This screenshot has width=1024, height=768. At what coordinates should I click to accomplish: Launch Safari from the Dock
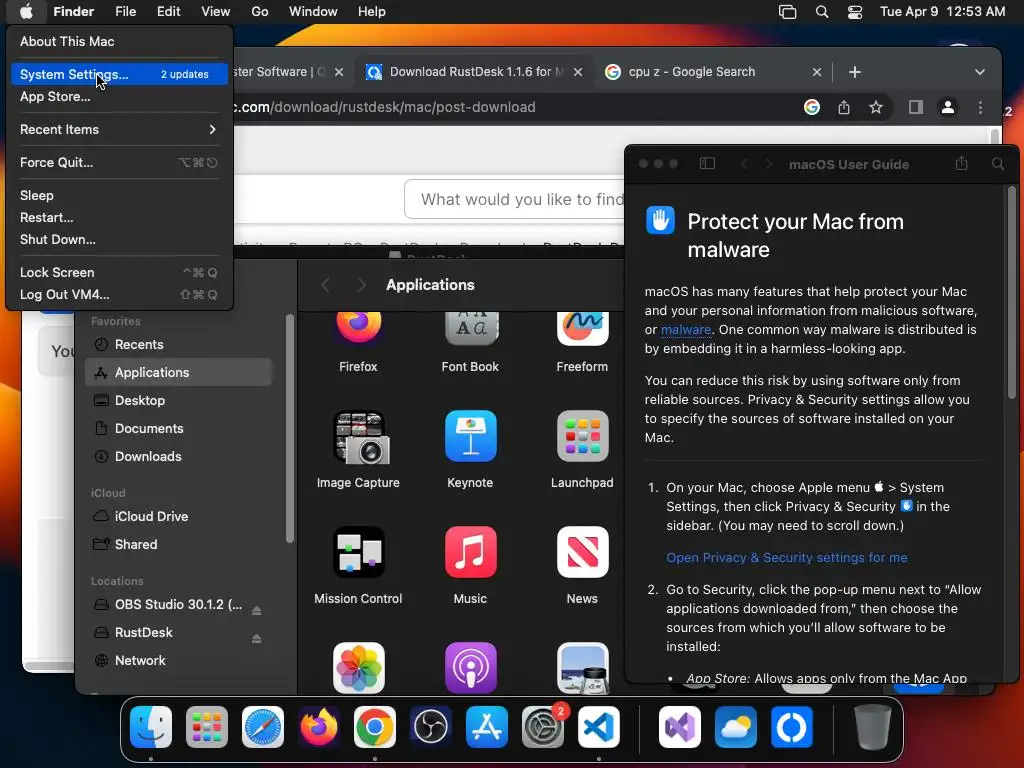pyautogui.click(x=263, y=727)
